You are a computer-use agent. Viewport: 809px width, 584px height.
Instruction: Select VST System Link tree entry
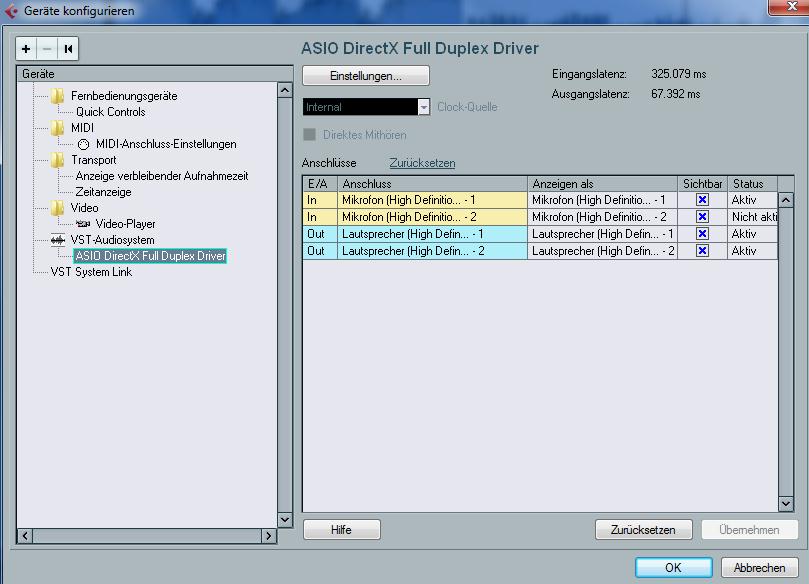91,272
